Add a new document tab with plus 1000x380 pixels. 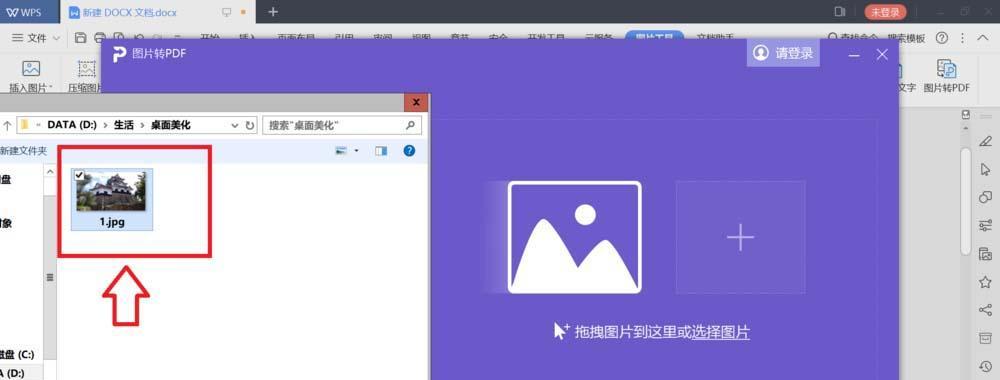pyautogui.click(x=273, y=12)
